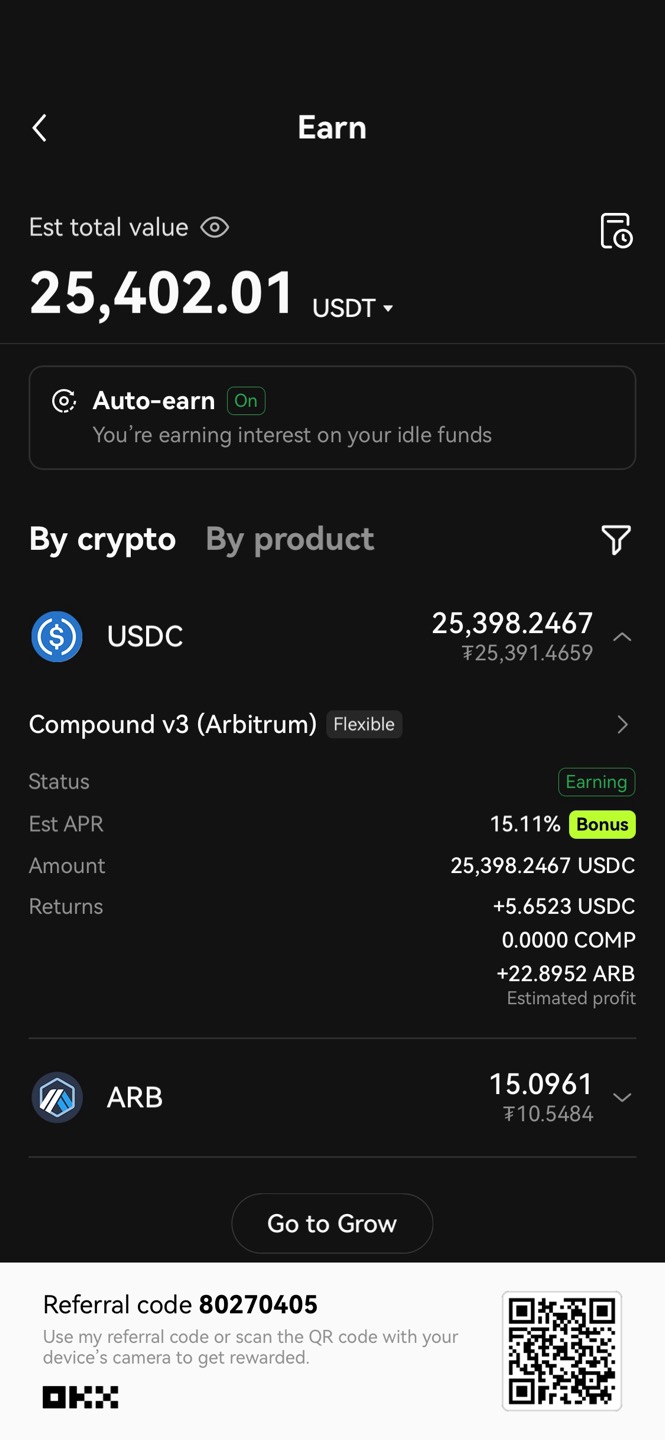Switch to the By product tab
The height and width of the screenshot is (1440, 665).
point(290,540)
